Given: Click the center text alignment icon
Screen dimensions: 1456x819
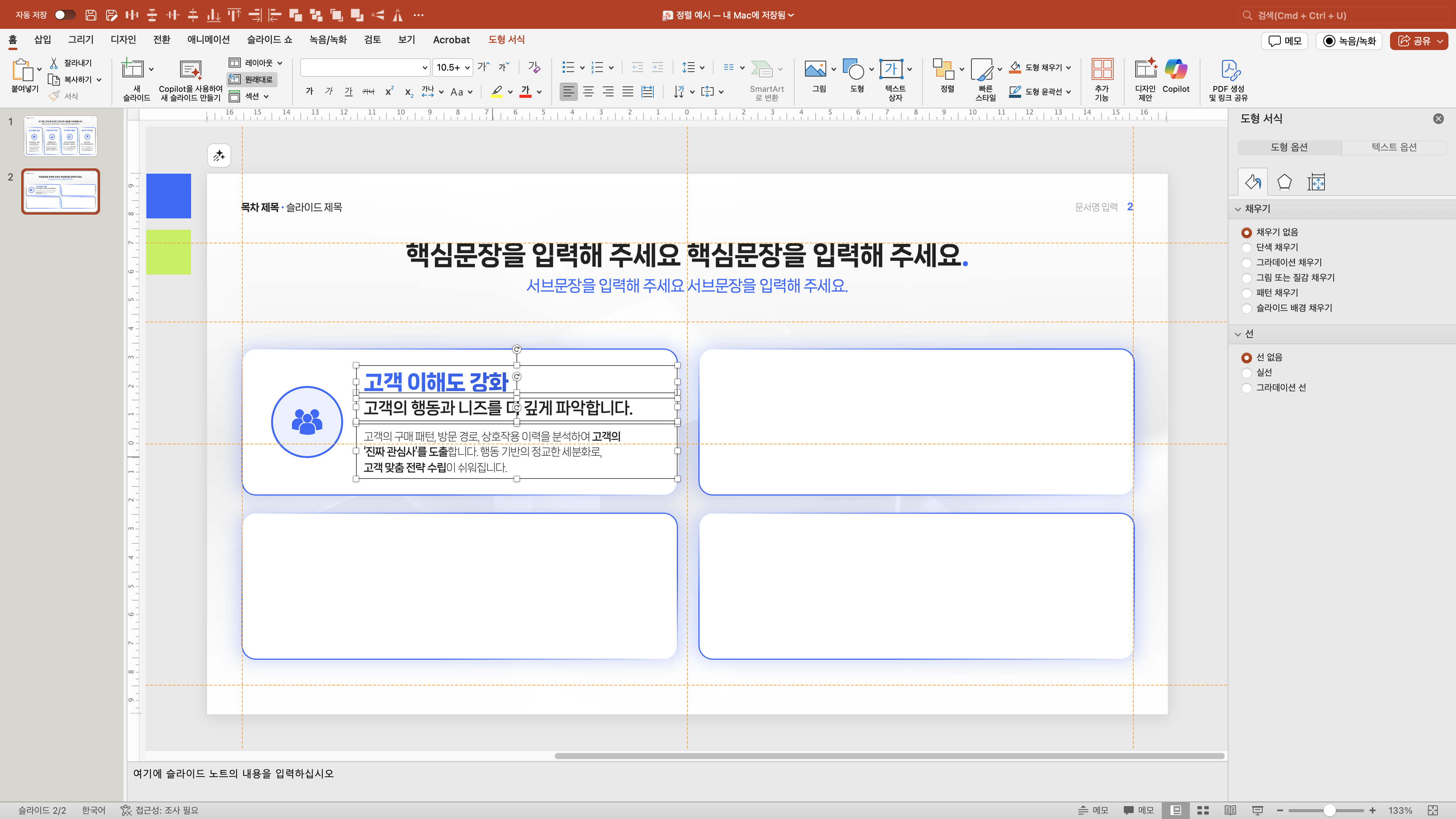Looking at the screenshot, I should point(588,91).
